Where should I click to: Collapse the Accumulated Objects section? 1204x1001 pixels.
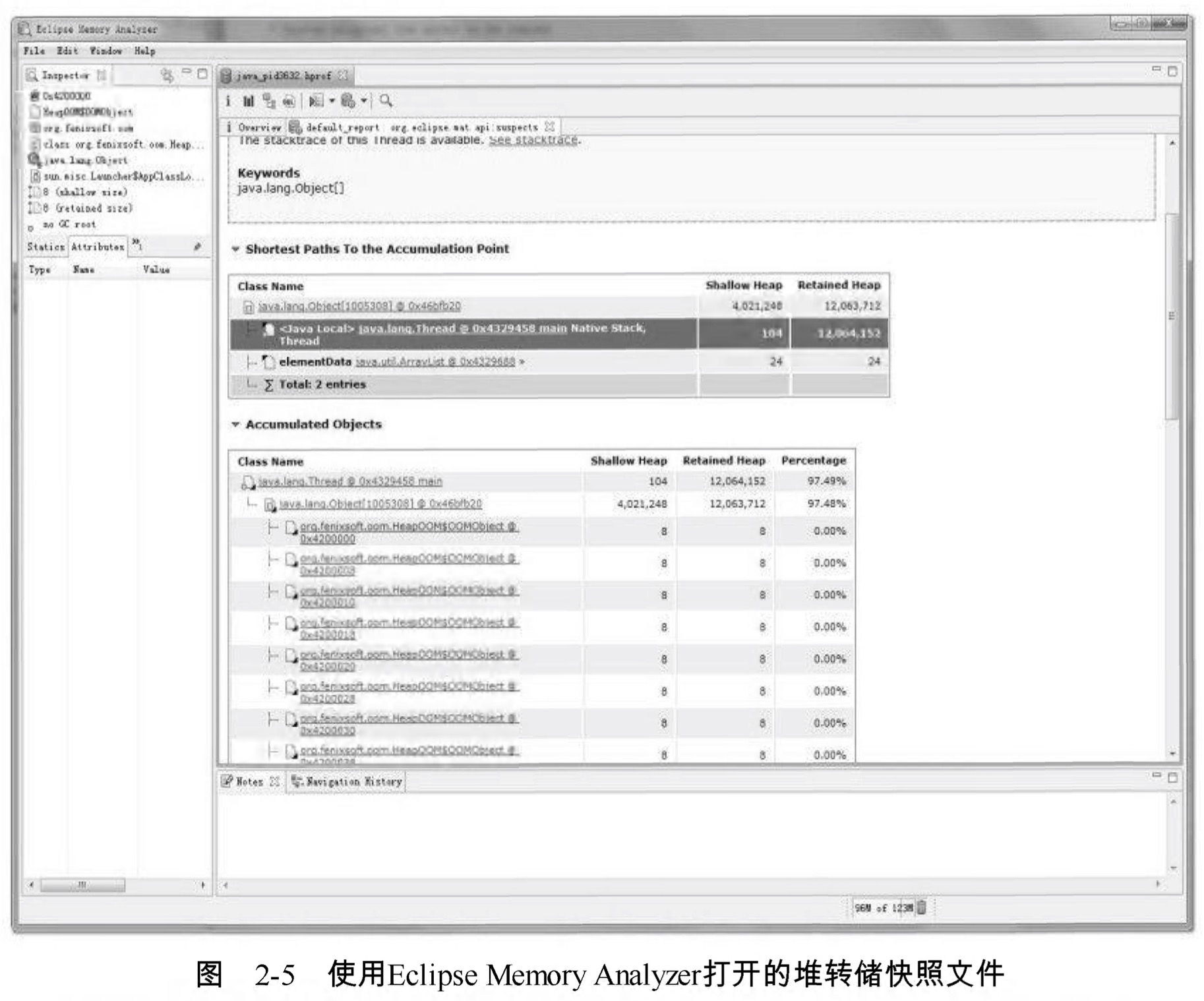click(x=235, y=424)
